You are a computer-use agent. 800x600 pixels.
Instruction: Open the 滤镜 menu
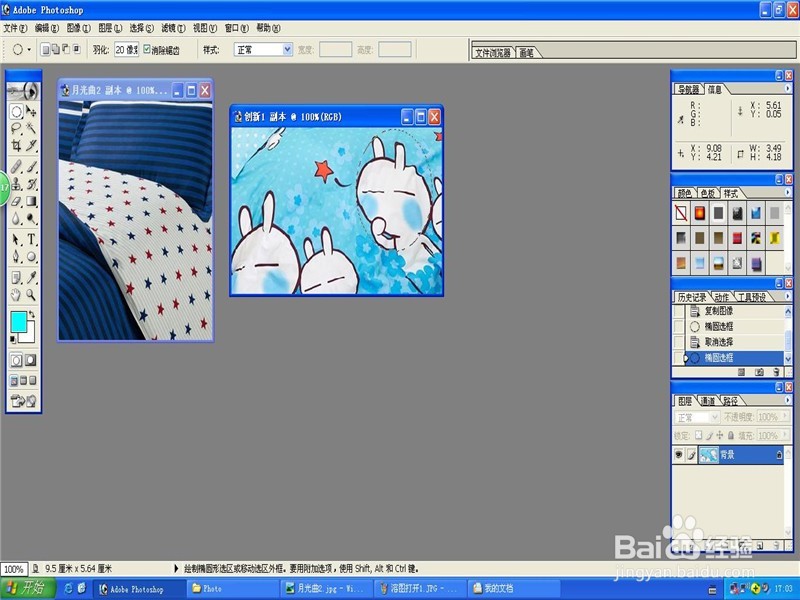tap(173, 28)
